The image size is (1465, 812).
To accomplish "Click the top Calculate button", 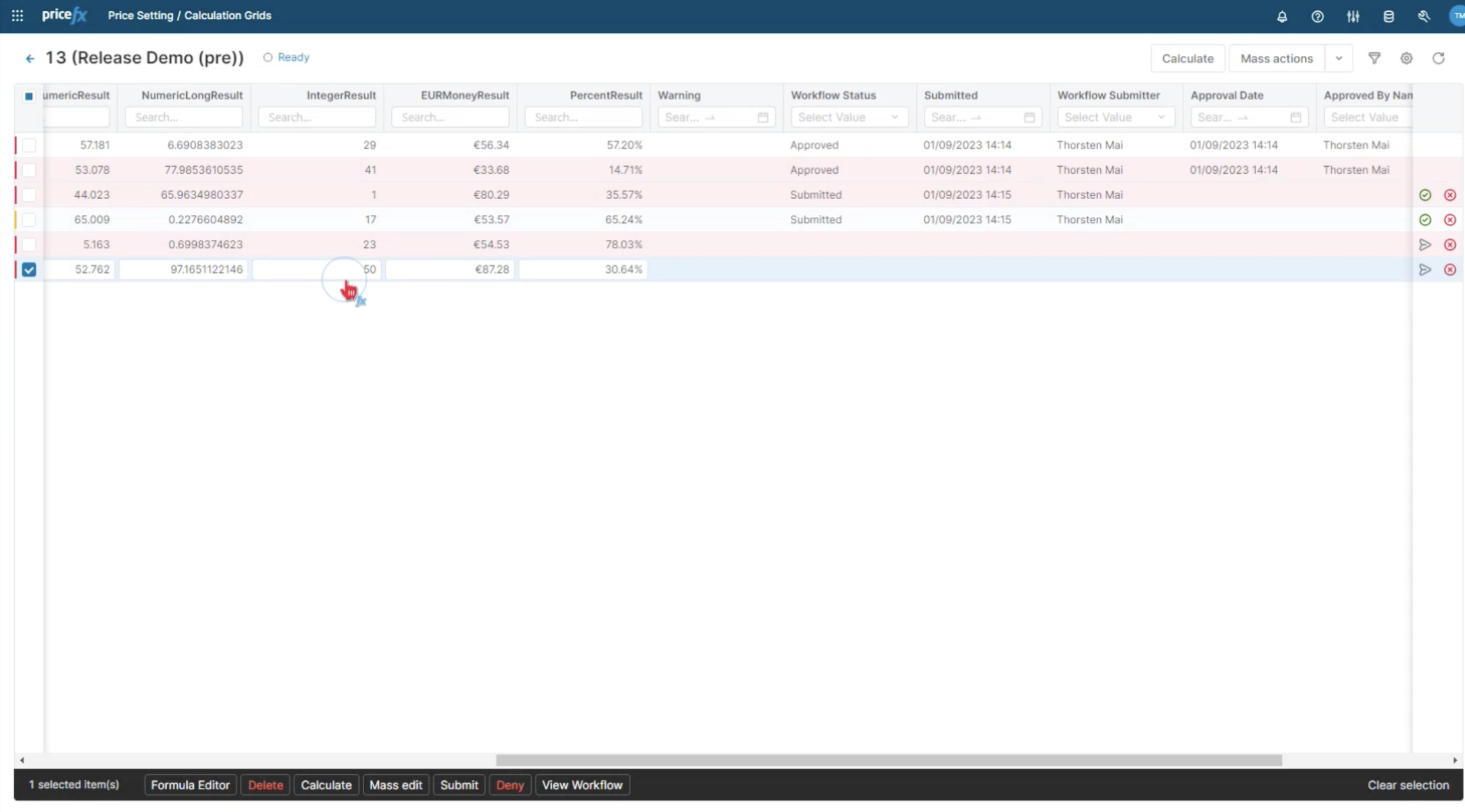I will click(1187, 58).
